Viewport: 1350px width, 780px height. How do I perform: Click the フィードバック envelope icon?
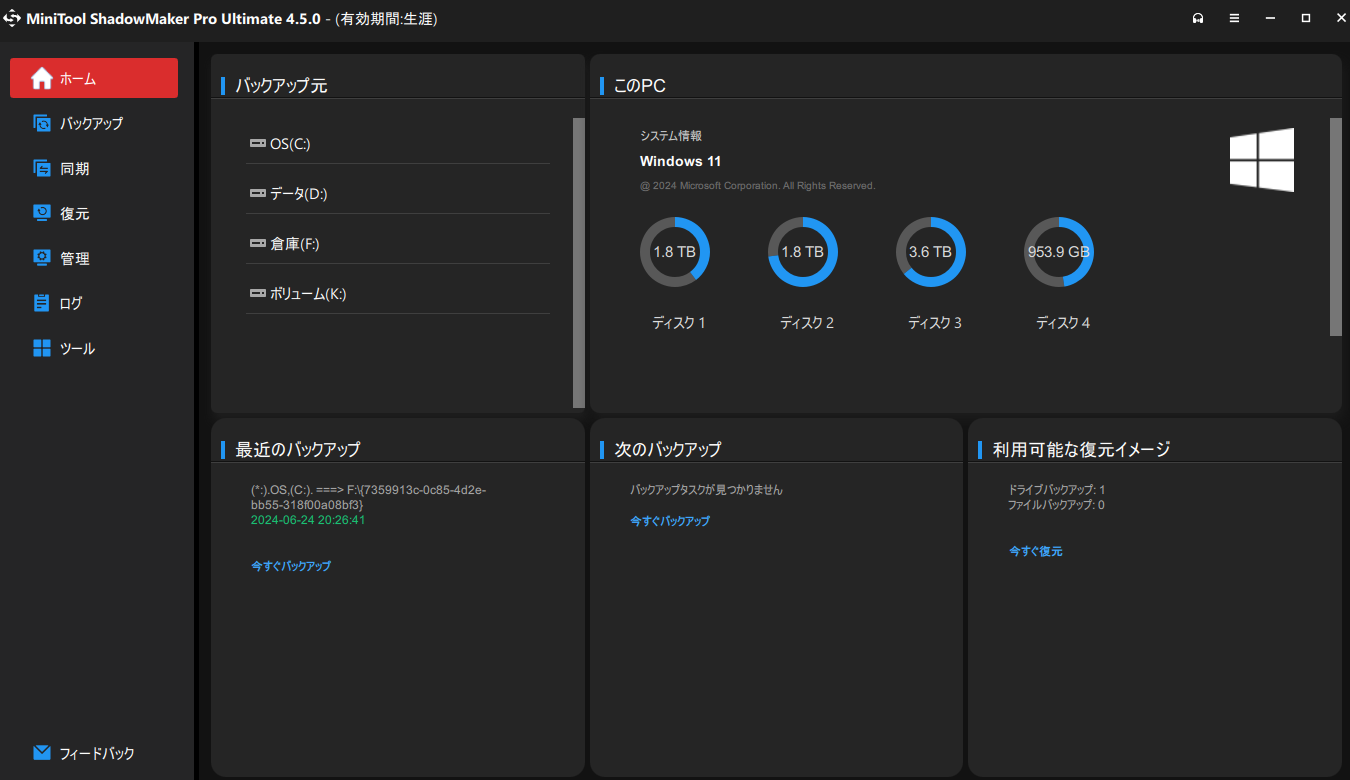tap(42, 753)
